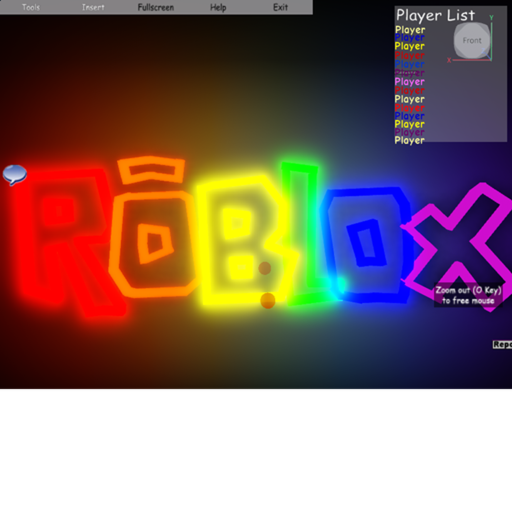Image resolution: width=512 pixels, height=512 pixels.
Task: Open the chat speech bubble icon
Action: click(x=15, y=175)
